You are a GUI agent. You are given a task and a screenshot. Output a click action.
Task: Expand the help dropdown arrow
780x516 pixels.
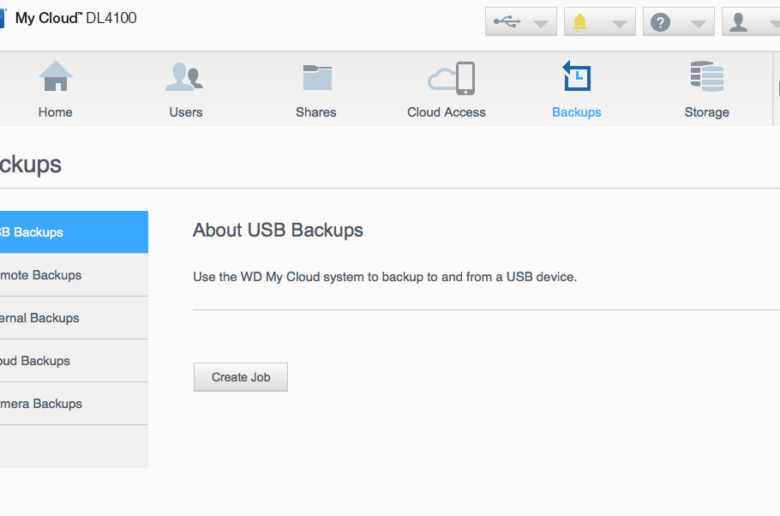[x=698, y=23]
